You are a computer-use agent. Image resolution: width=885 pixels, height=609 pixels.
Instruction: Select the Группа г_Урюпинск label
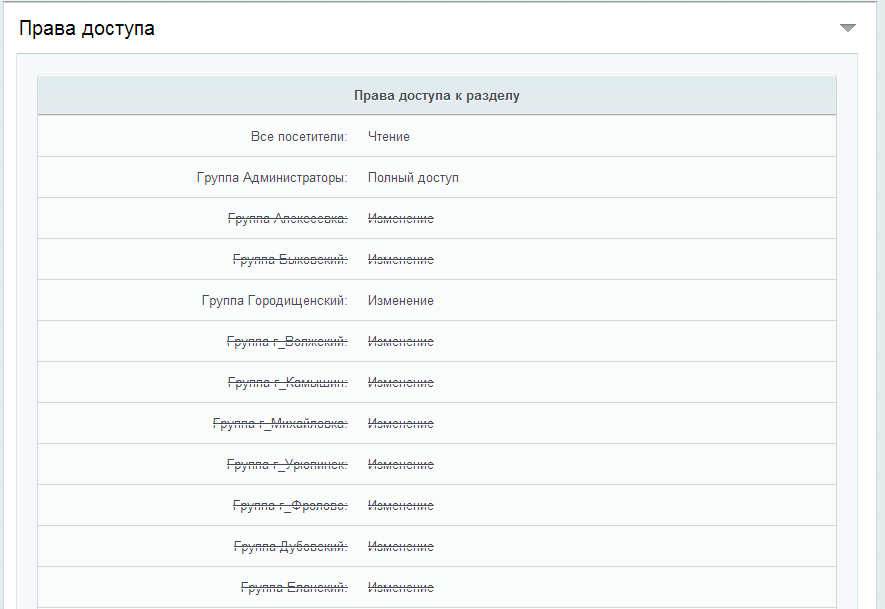click(287, 465)
